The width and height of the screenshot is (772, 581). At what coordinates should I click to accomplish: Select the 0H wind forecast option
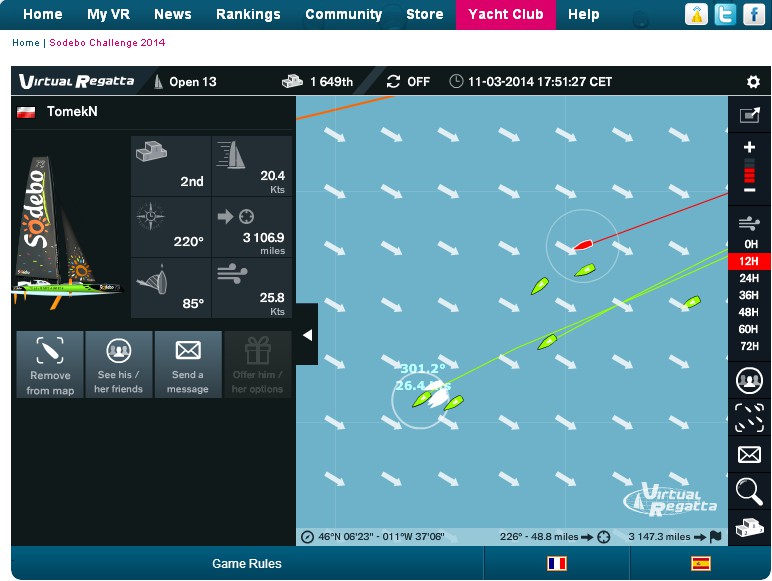pos(749,244)
